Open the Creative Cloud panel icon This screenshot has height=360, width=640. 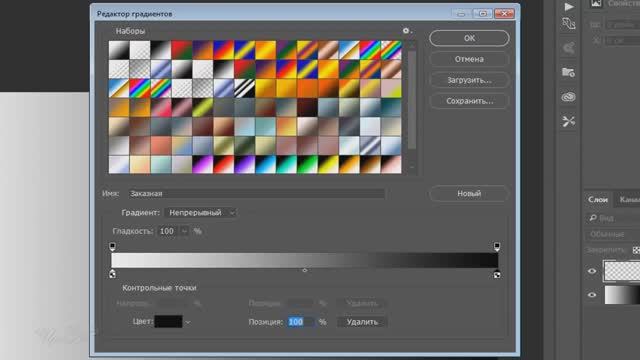[x=568, y=97]
